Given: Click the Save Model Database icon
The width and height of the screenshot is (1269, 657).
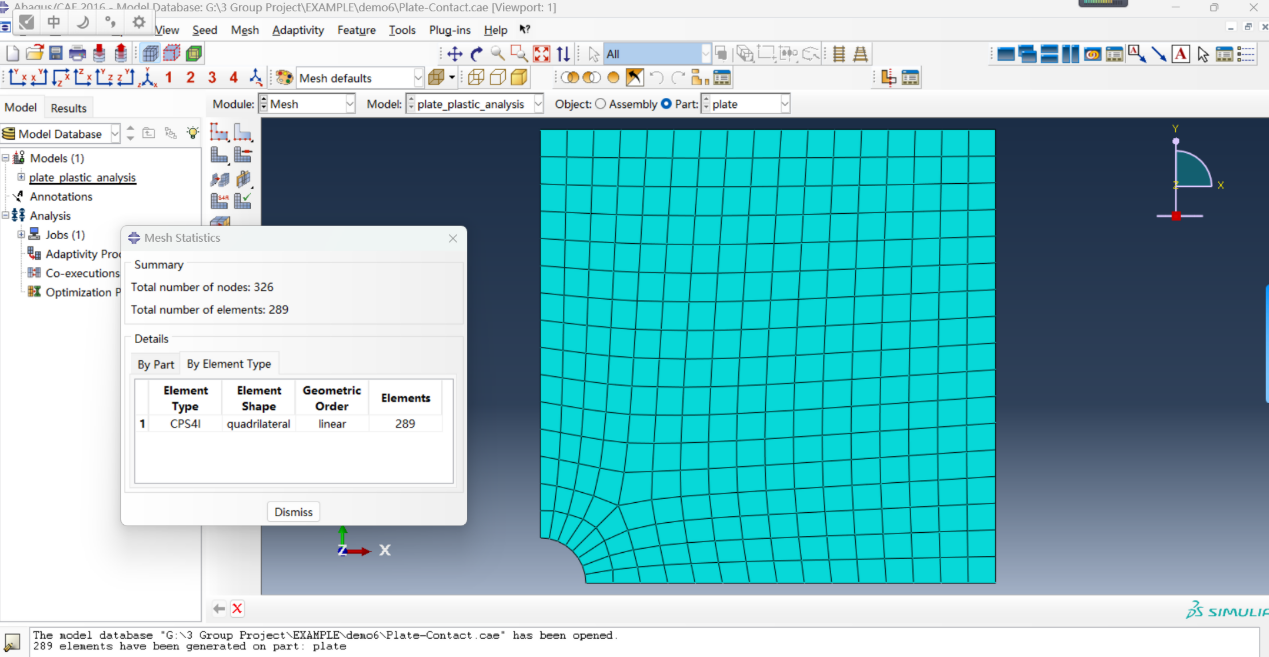Looking at the screenshot, I should (56, 54).
